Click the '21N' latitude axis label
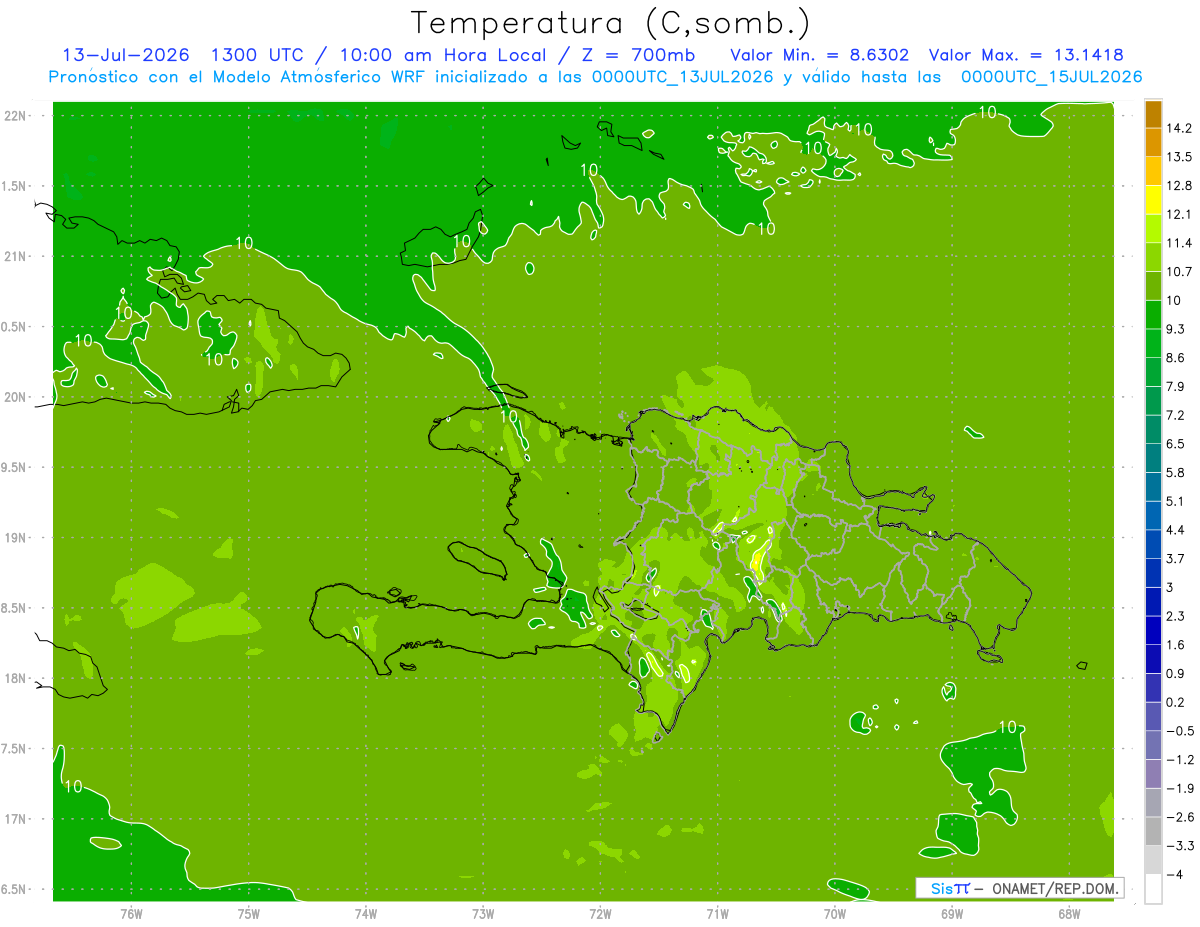This screenshot has height=927, width=1200. tap(17, 256)
